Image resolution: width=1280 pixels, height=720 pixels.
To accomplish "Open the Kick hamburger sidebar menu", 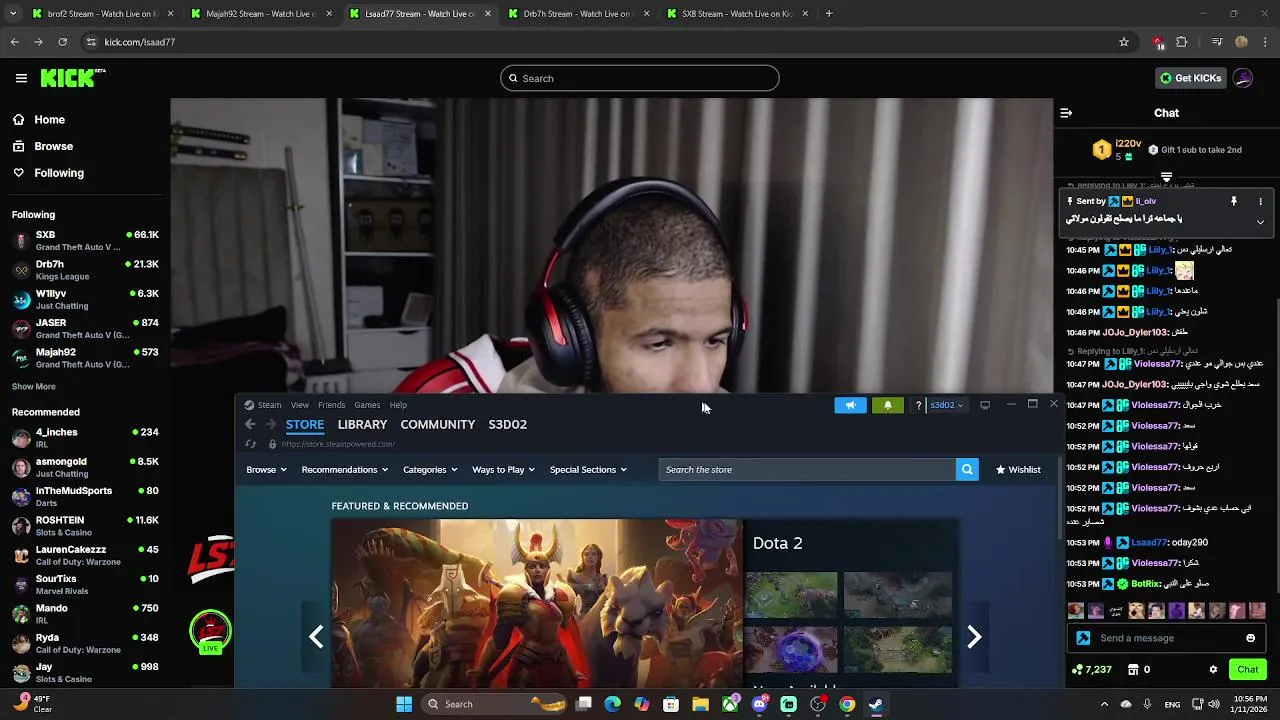I will [x=21, y=78].
